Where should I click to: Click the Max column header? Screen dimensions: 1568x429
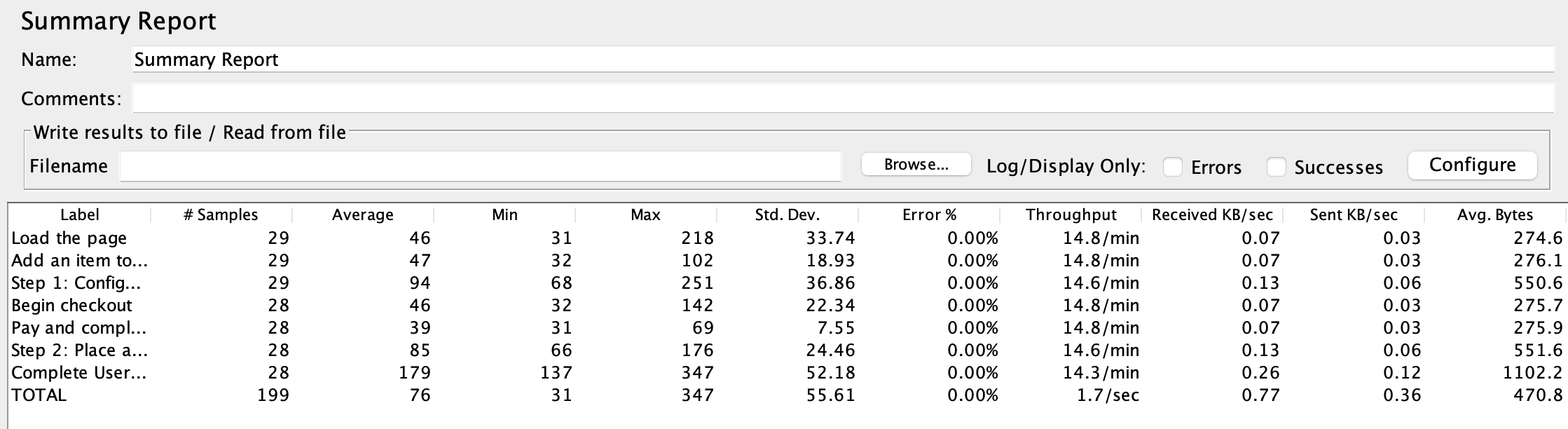click(645, 214)
